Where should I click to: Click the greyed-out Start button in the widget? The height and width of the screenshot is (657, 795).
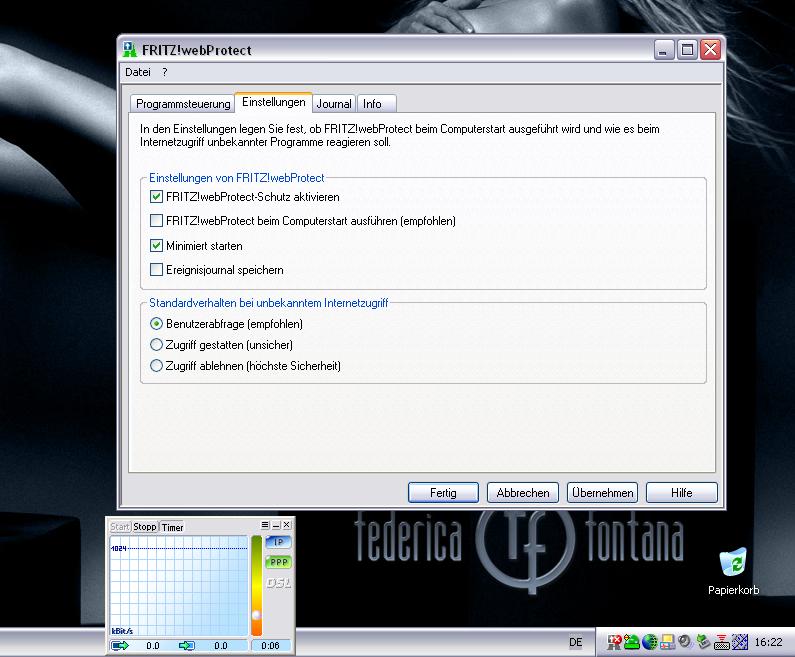tap(120, 527)
